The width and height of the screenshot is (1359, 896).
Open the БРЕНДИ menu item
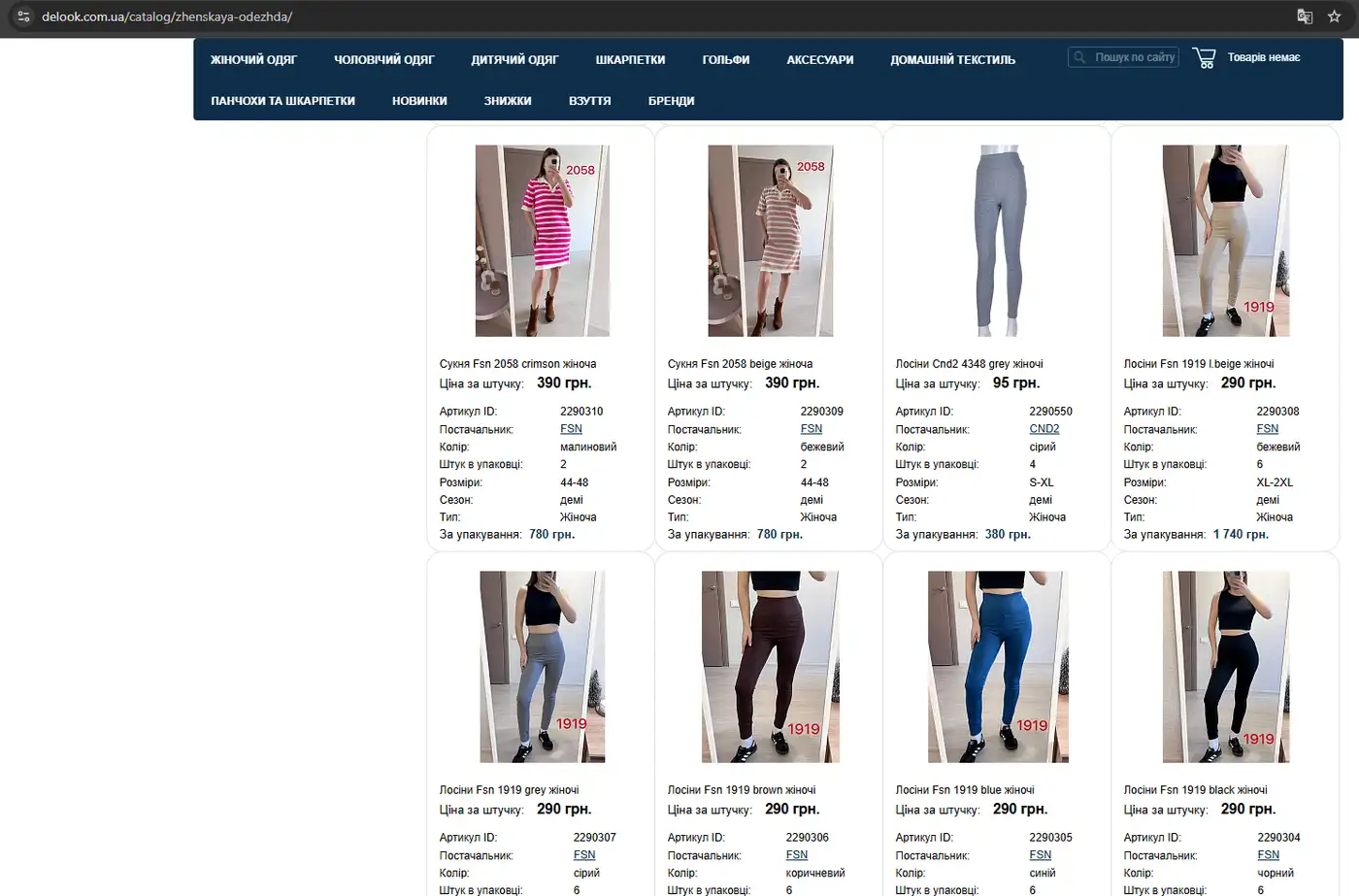click(x=672, y=101)
